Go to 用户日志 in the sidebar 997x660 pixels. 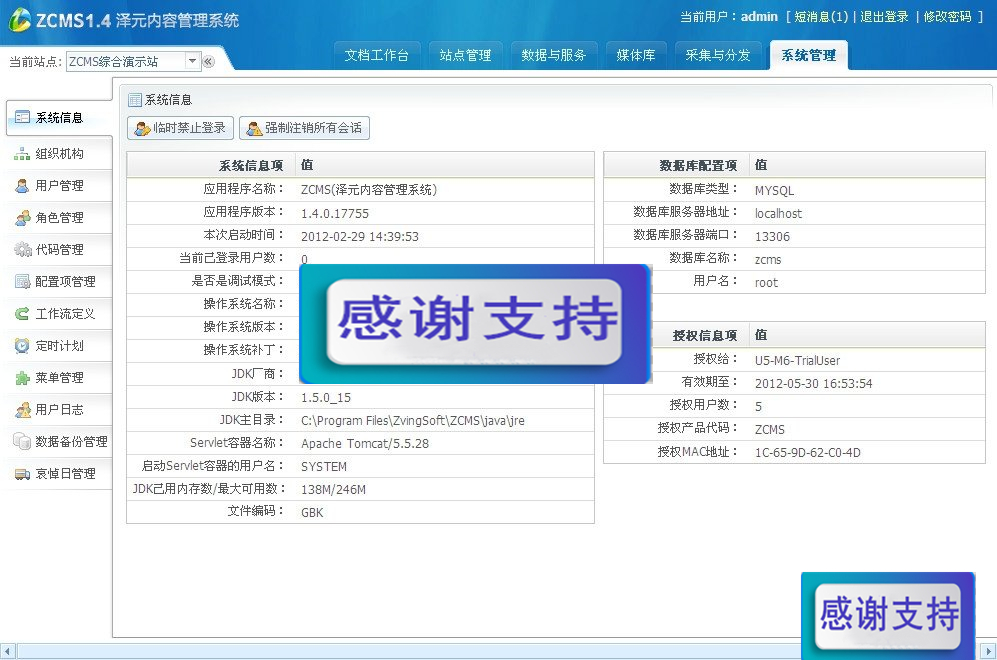click(59, 409)
